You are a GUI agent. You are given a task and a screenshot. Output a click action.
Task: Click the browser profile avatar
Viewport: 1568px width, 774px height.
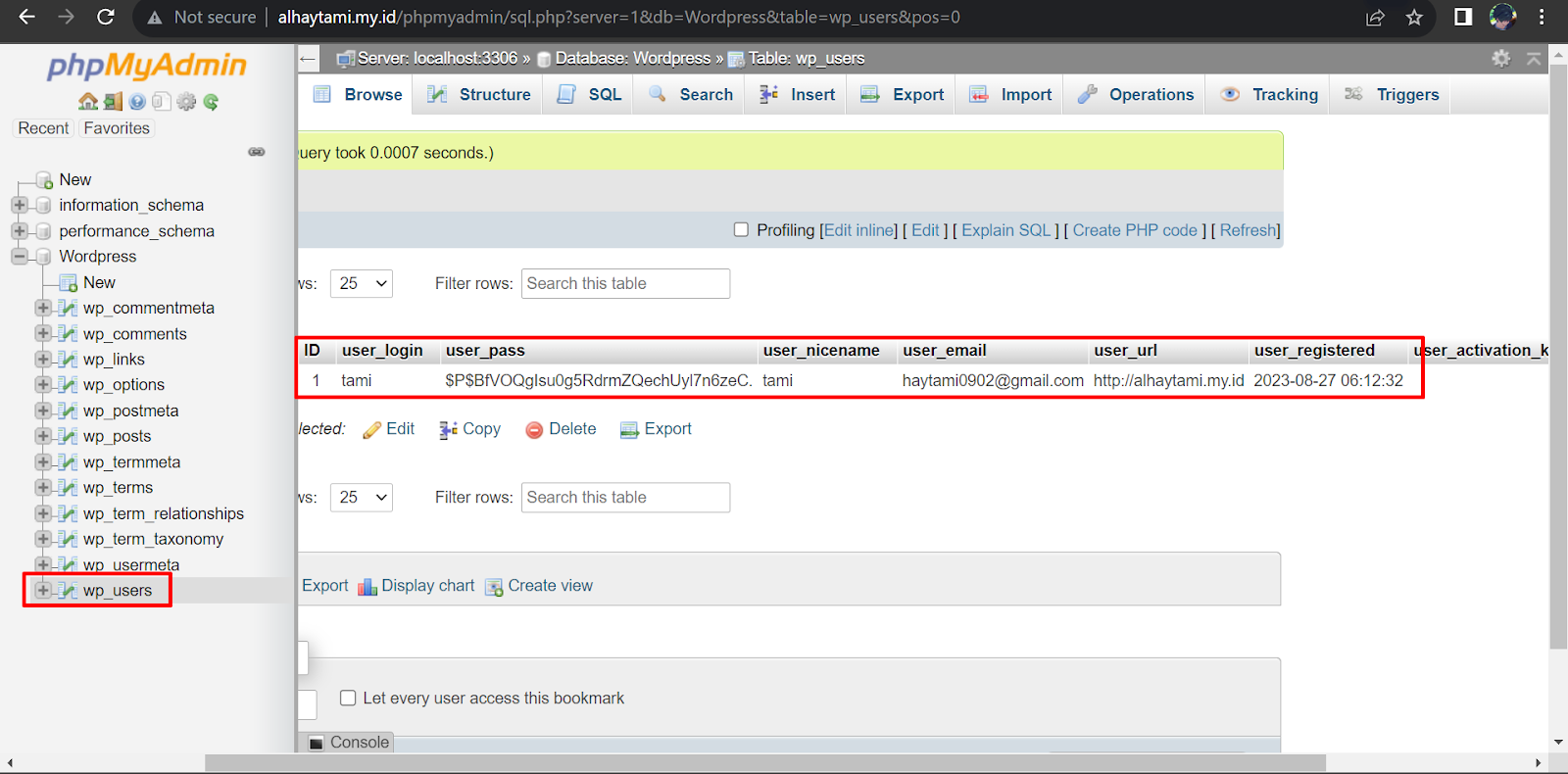(1502, 17)
